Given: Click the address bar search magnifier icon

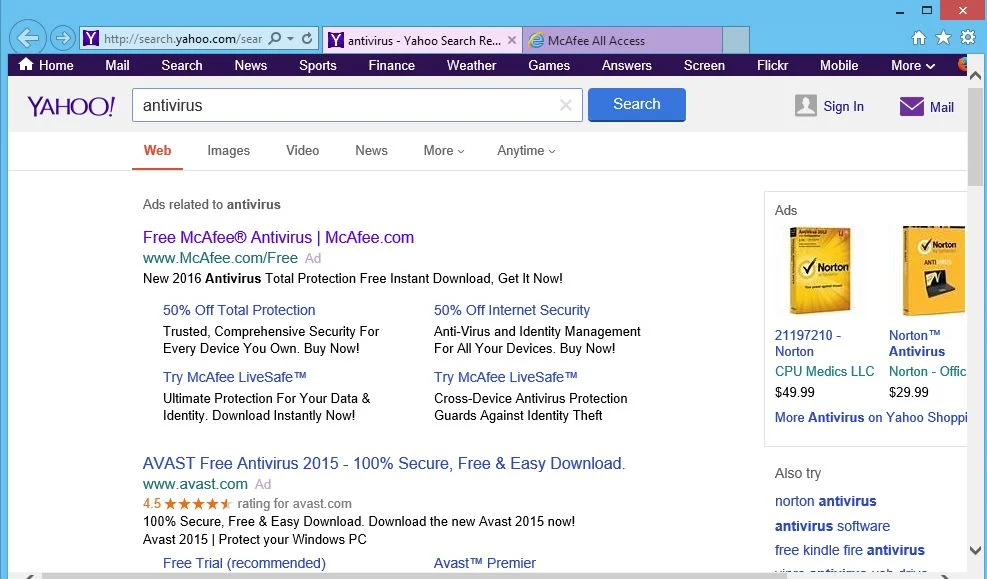Looking at the screenshot, I should [x=274, y=39].
